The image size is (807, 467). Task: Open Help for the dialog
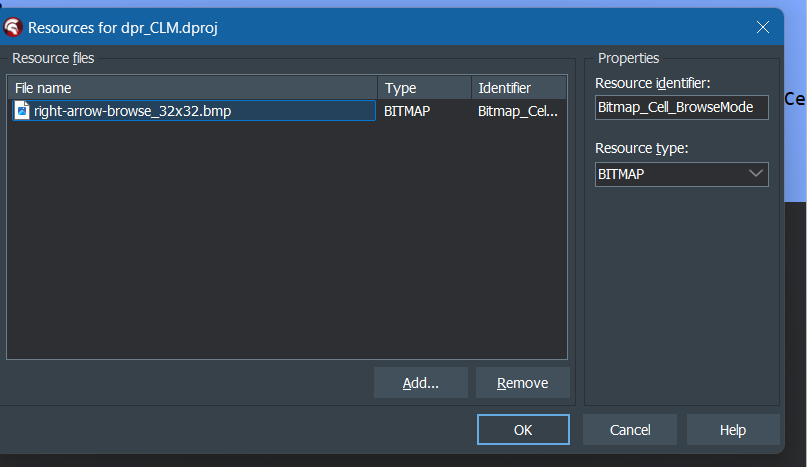point(733,429)
